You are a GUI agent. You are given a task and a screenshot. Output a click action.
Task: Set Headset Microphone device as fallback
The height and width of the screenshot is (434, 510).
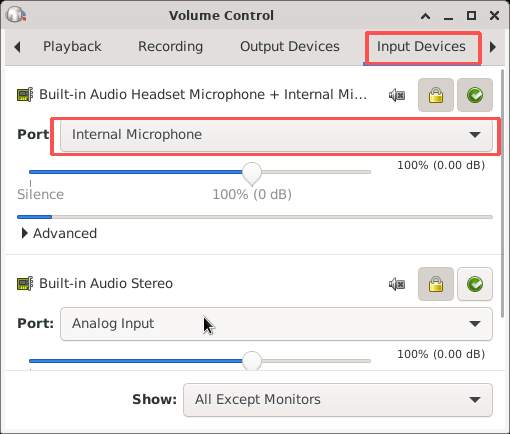(x=475, y=95)
